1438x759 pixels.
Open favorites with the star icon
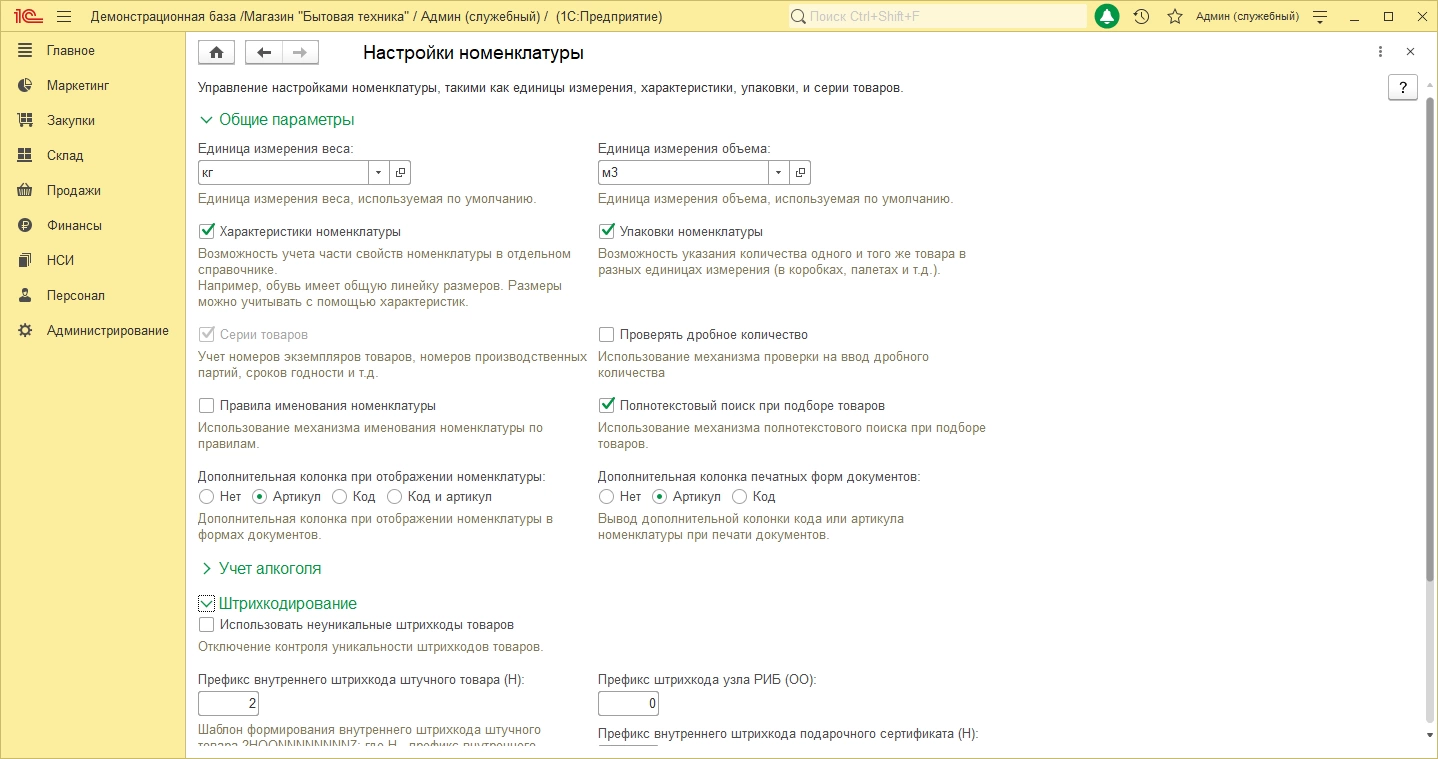pos(1175,16)
